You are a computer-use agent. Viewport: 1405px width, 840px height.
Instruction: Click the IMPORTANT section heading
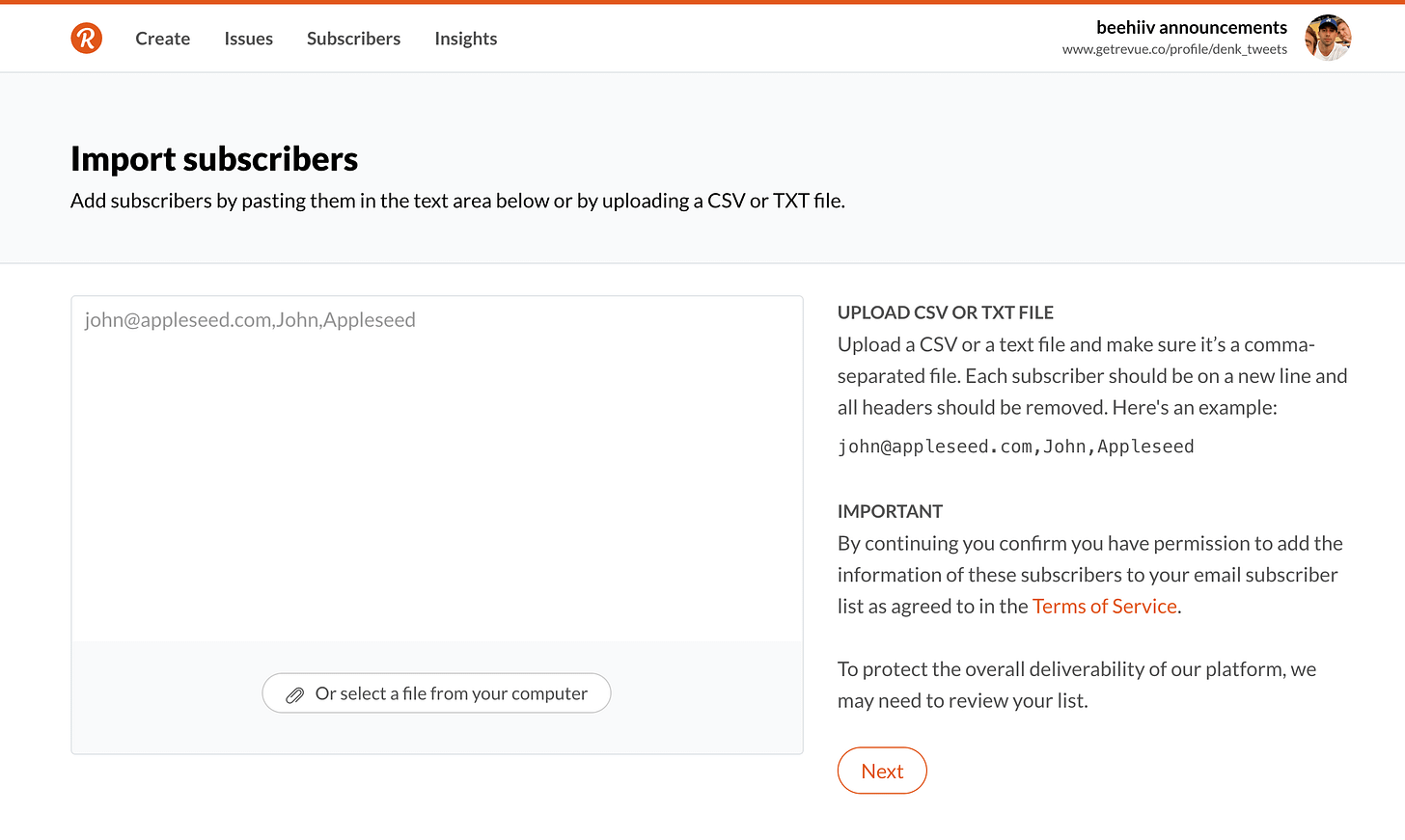pos(890,511)
